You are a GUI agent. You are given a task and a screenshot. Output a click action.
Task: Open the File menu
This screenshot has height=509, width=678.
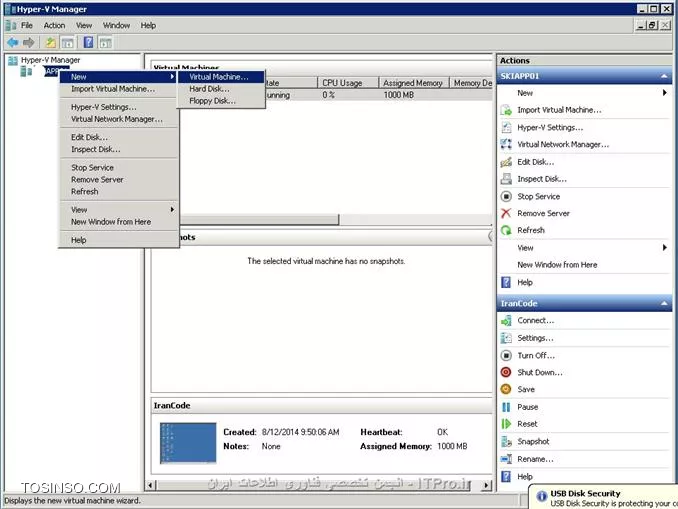tap(27, 26)
